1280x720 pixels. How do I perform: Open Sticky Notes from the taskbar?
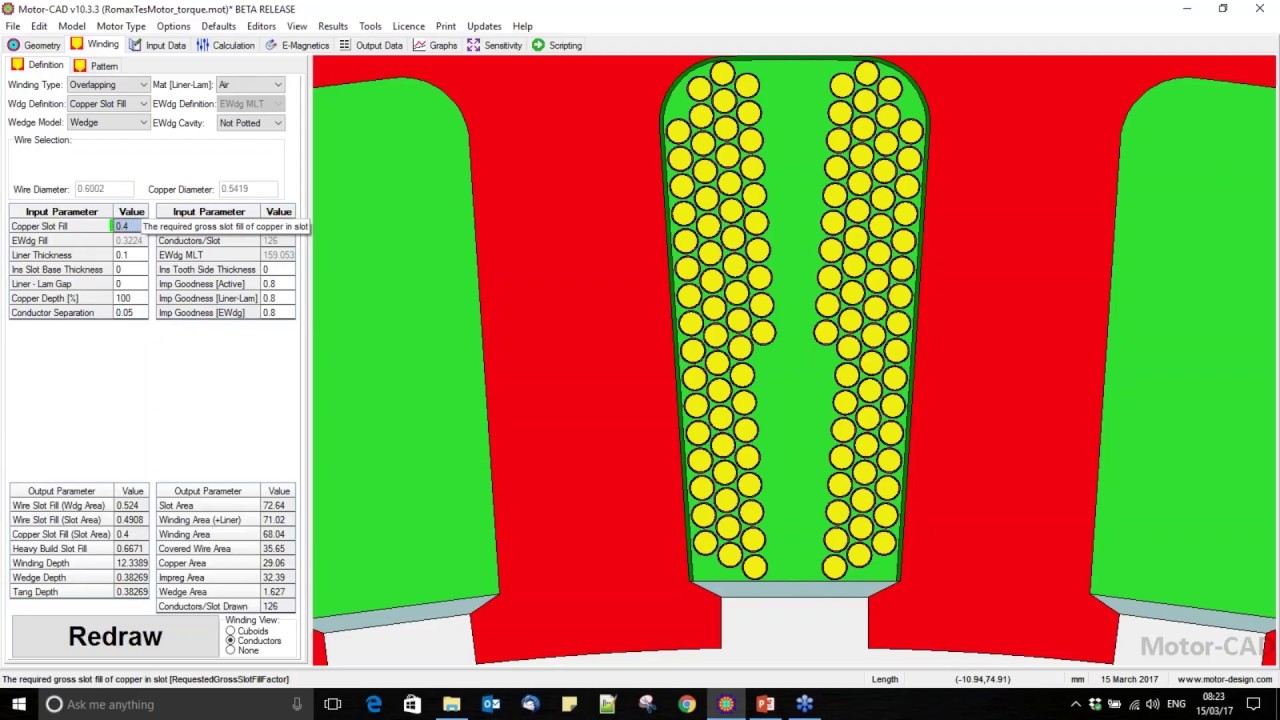coord(569,704)
